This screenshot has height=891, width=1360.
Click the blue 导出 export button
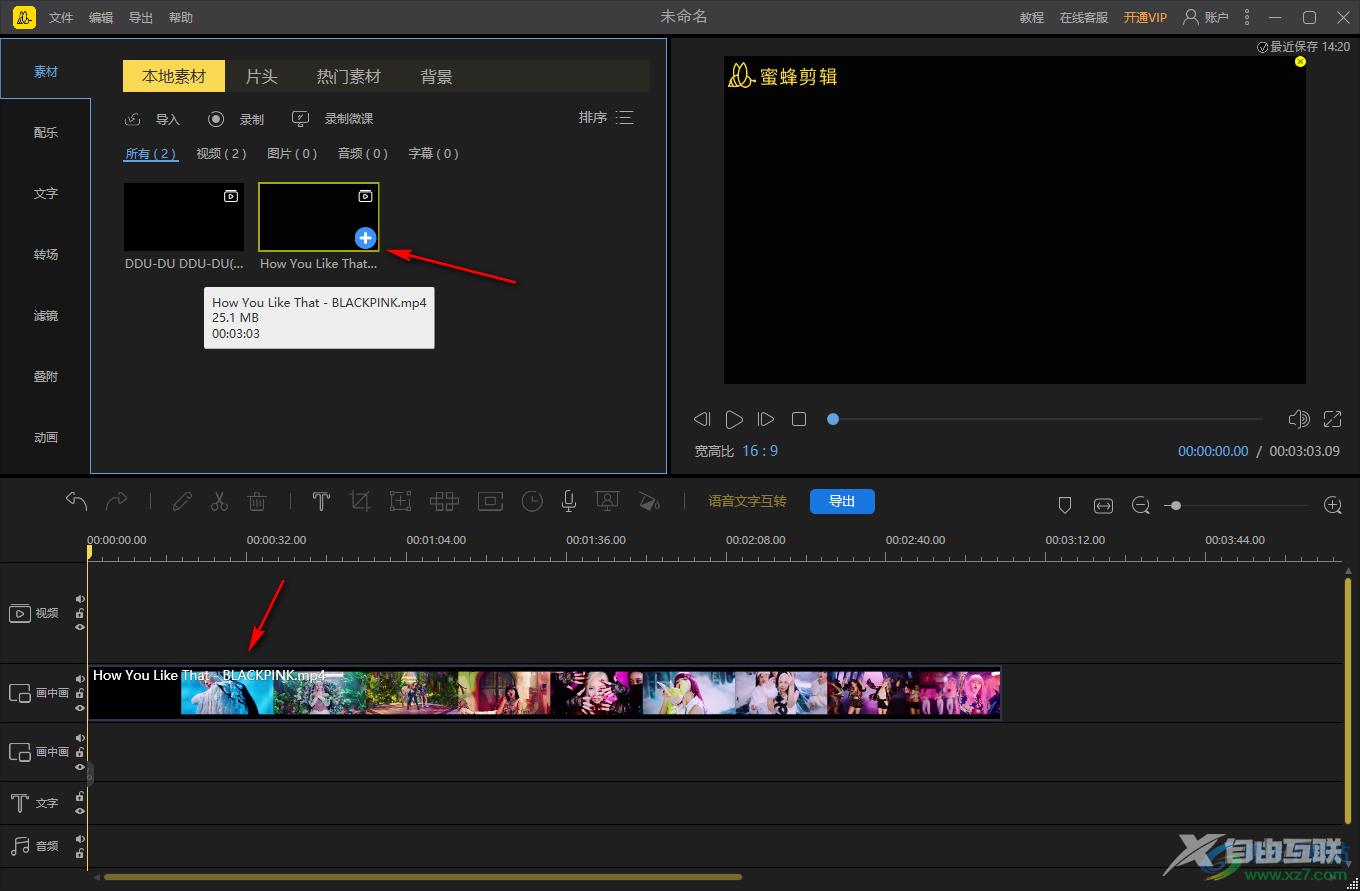[842, 501]
